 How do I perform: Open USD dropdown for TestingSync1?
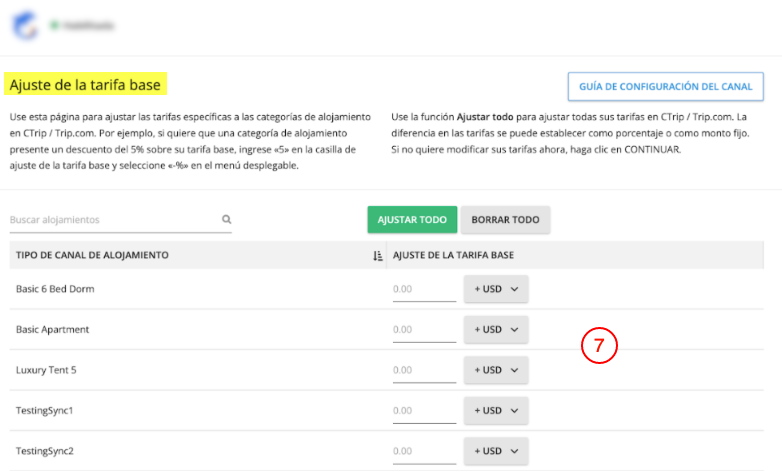tap(495, 410)
